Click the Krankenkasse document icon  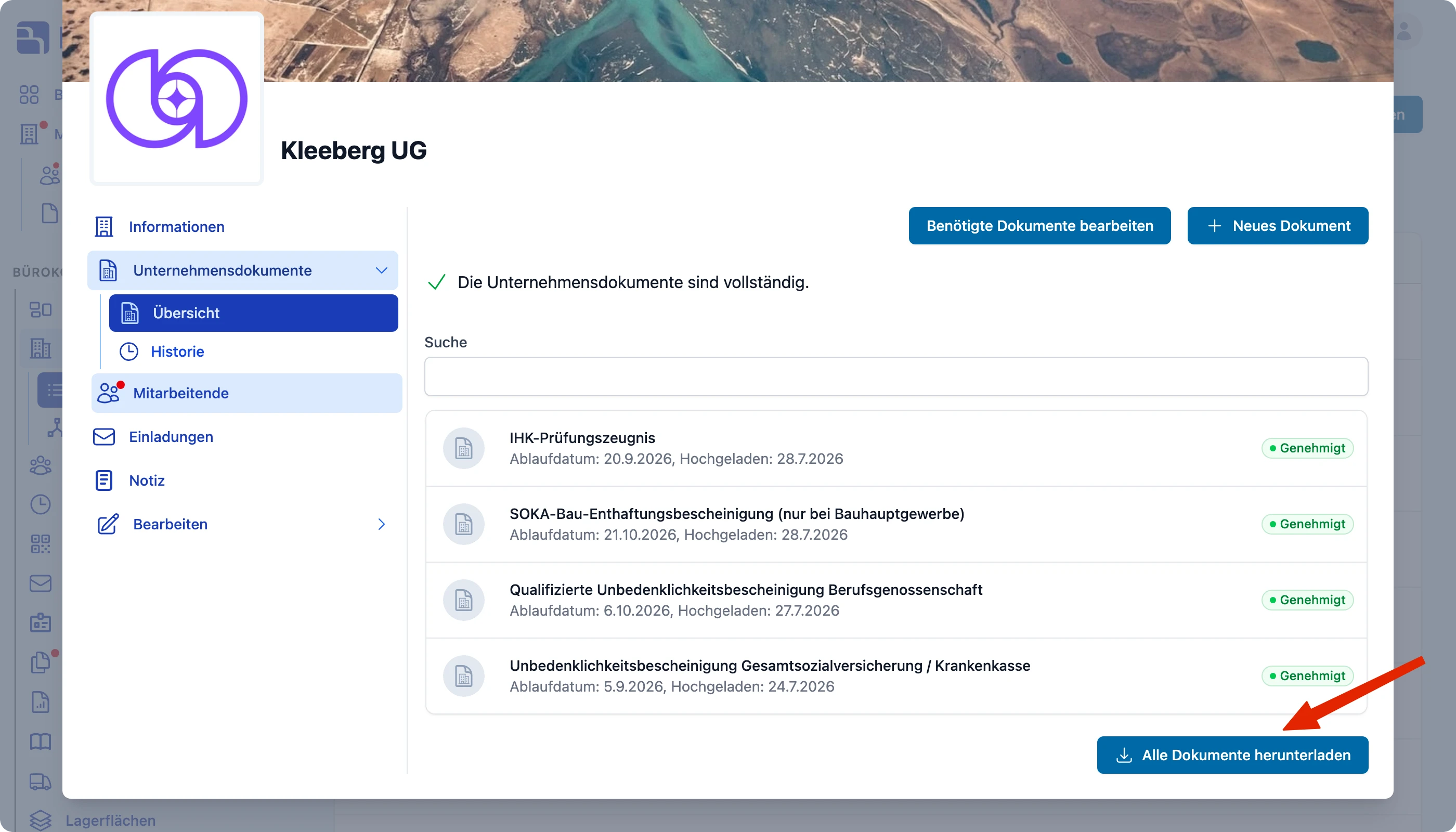(463, 676)
